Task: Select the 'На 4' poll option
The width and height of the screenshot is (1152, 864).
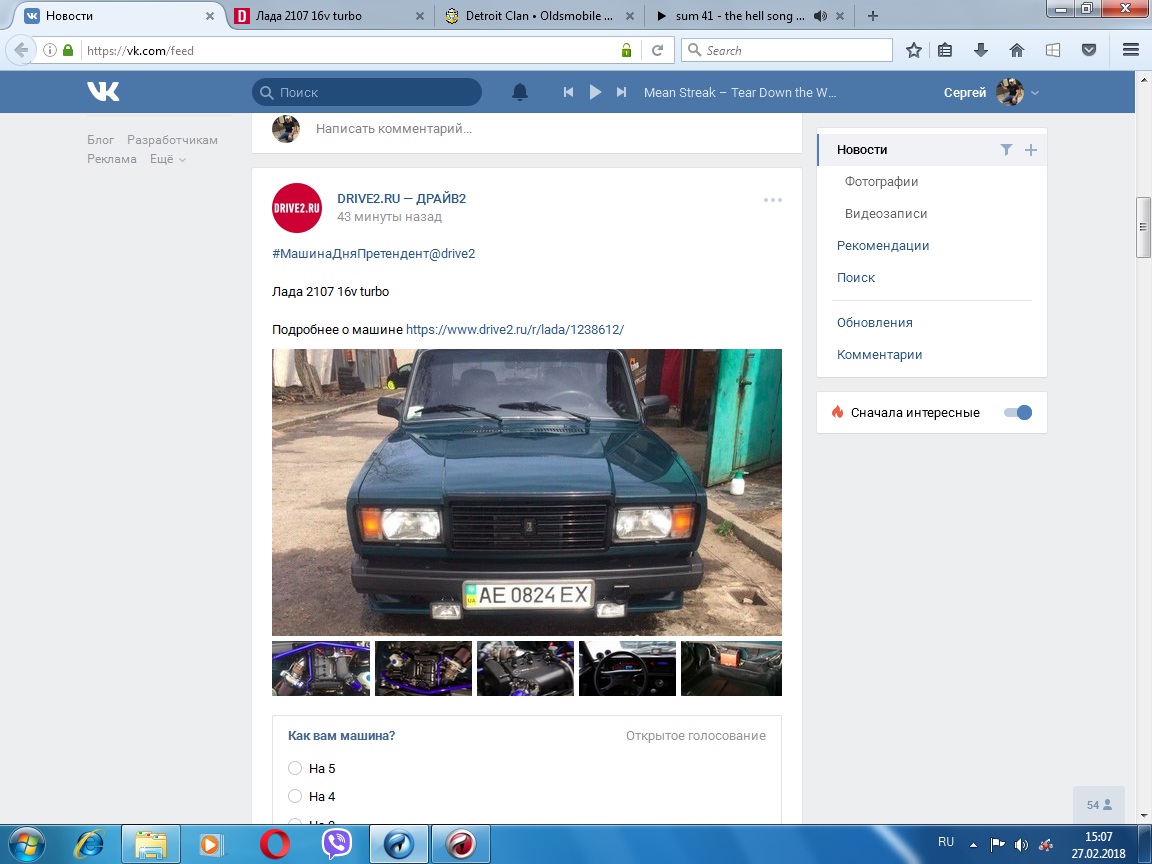Action: pos(295,796)
